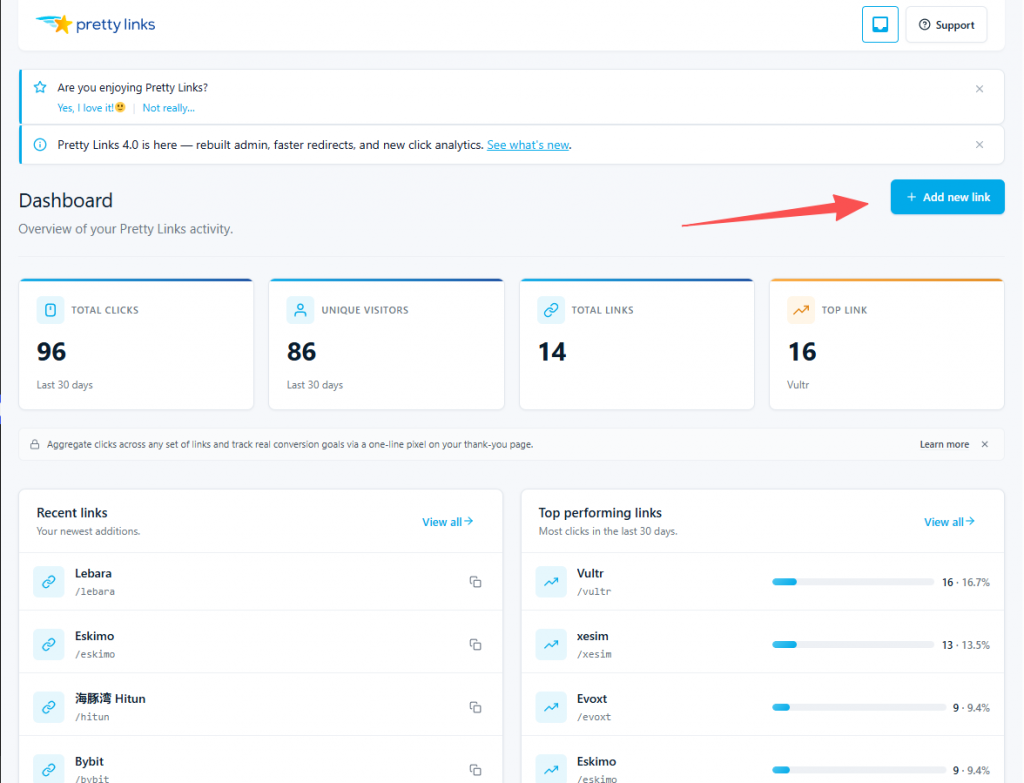The height and width of the screenshot is (783, 1024).
Task: Select the '/xesim' slug text
Action: click(594, 654)
